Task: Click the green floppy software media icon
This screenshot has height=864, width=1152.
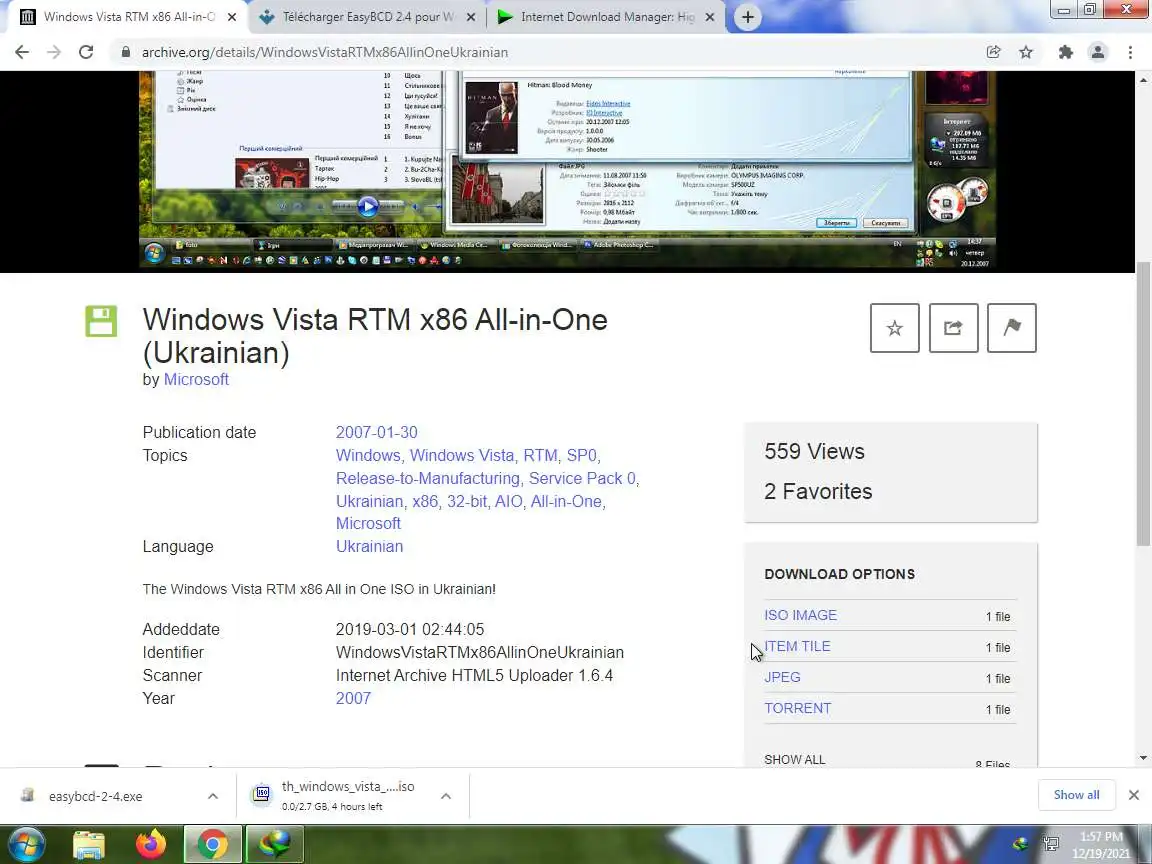Action: 101,321
